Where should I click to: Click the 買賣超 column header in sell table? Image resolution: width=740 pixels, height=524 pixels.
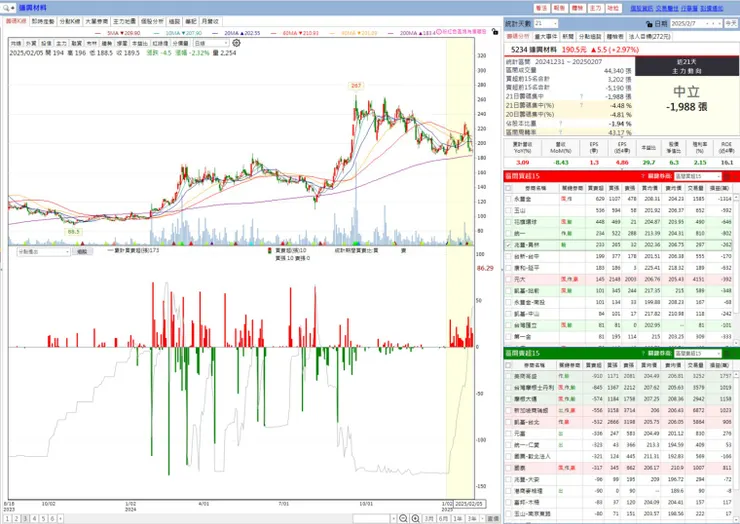click(x=594, y=365)
